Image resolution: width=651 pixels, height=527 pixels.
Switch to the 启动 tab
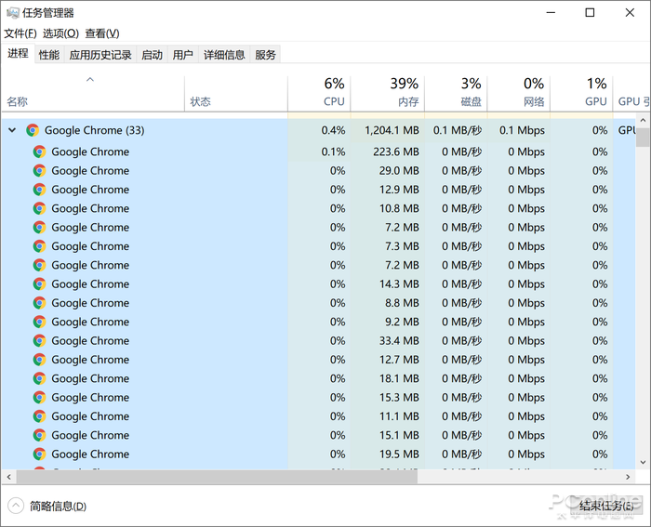coord(152,54)
